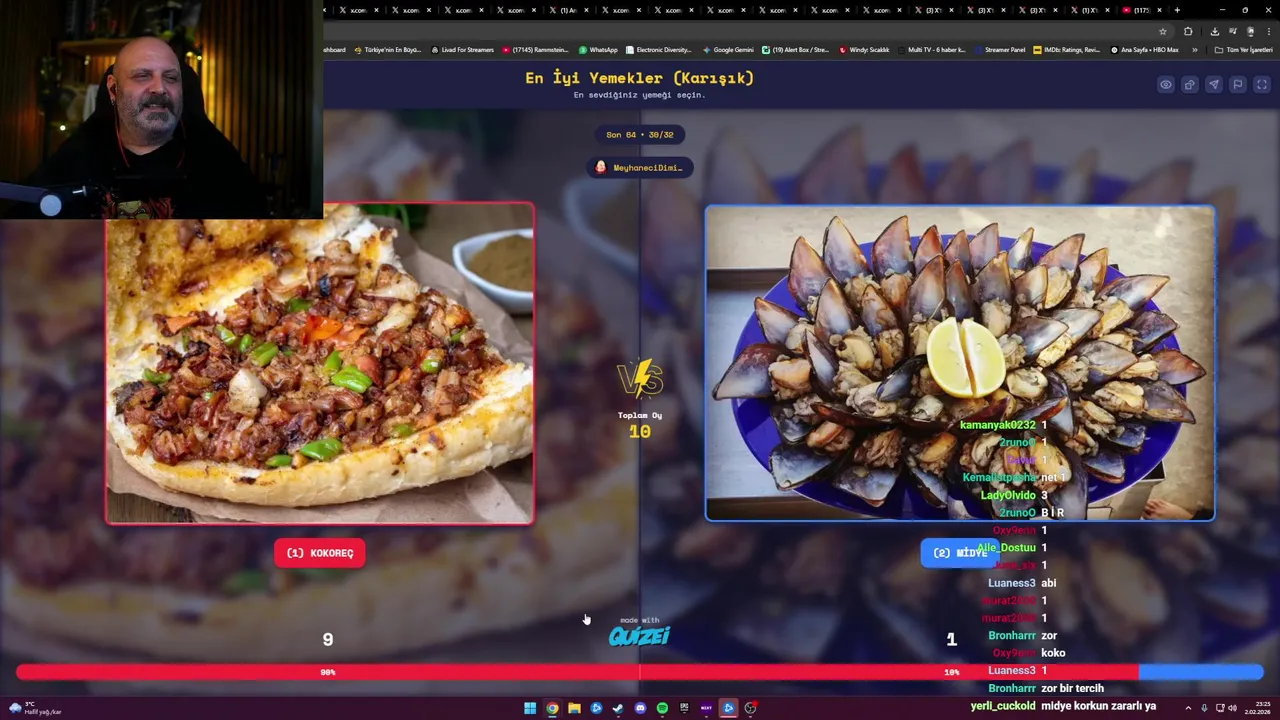Viewport: 1280px width, 720px height.
Task: Open Spotify from the taskbar
Action: (662, 708)
